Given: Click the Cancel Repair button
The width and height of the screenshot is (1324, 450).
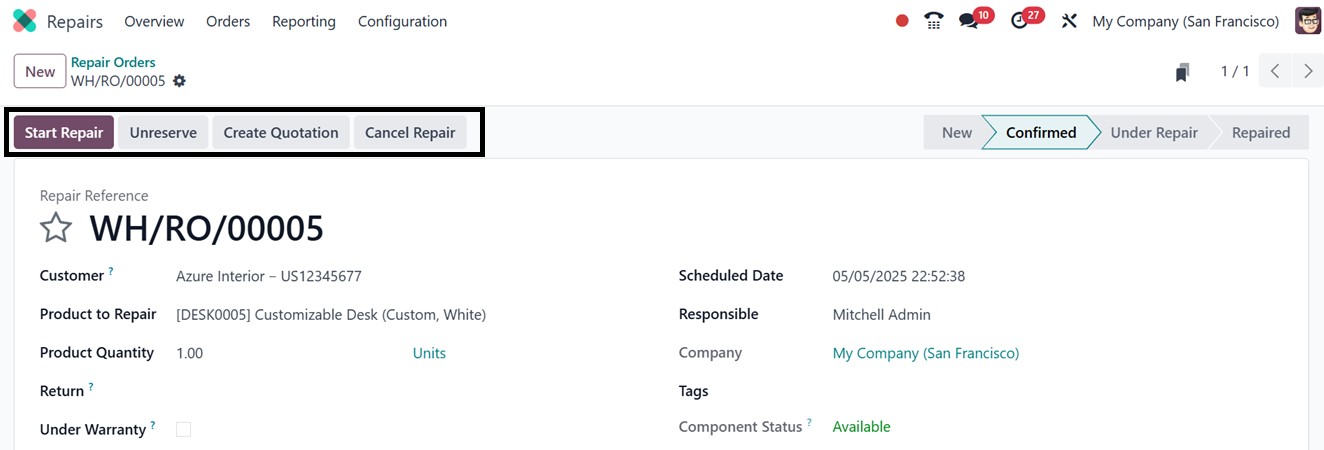Looking at the screenshot, I should [x=410, y=133].
